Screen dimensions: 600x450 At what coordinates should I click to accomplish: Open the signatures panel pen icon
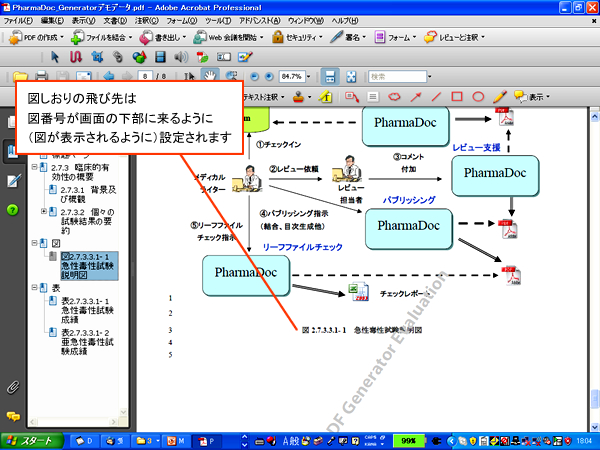tap(13, 181)
